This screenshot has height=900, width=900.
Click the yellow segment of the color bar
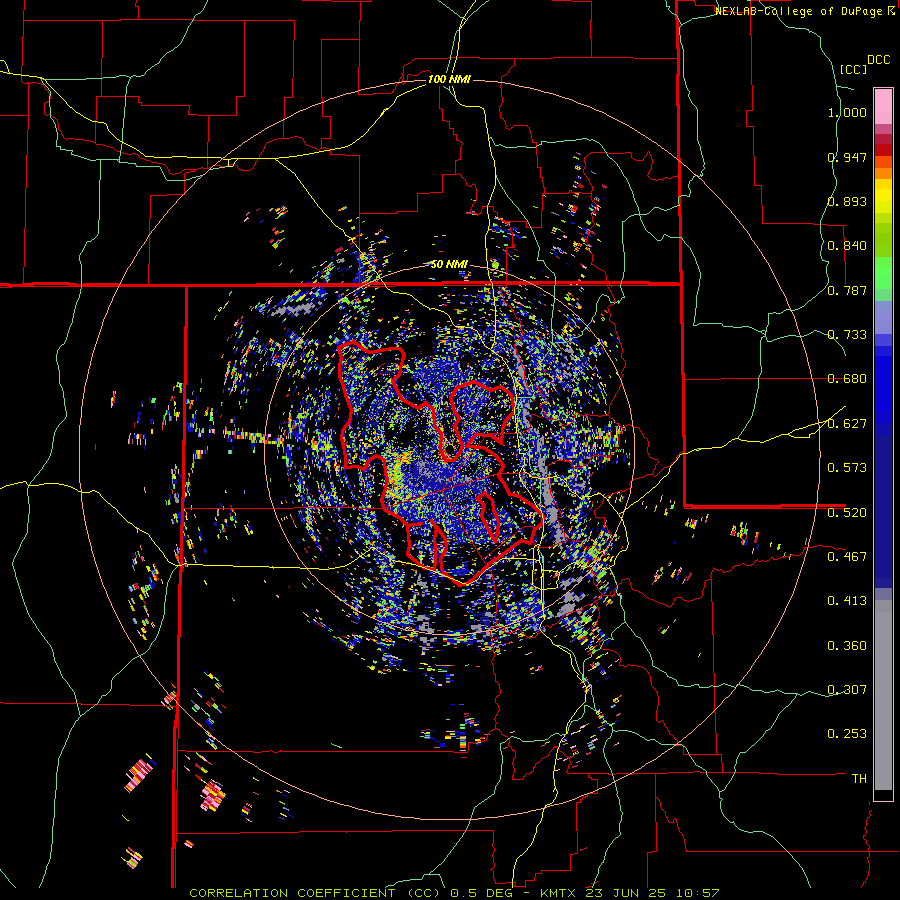coord(883,196)
